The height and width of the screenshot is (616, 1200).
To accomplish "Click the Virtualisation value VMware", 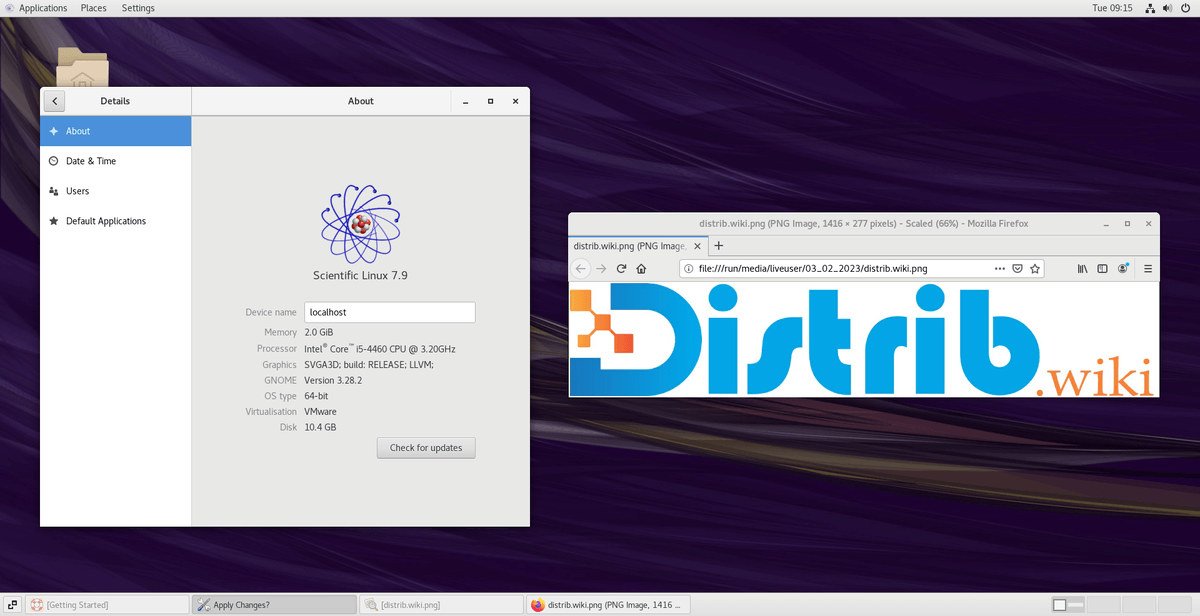I will point(320,411).
